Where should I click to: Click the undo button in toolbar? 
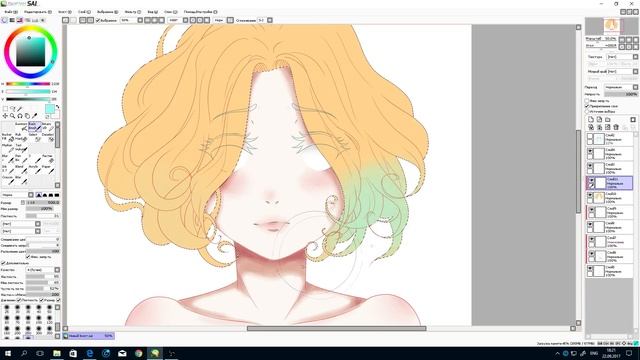[x=65, y=20]
